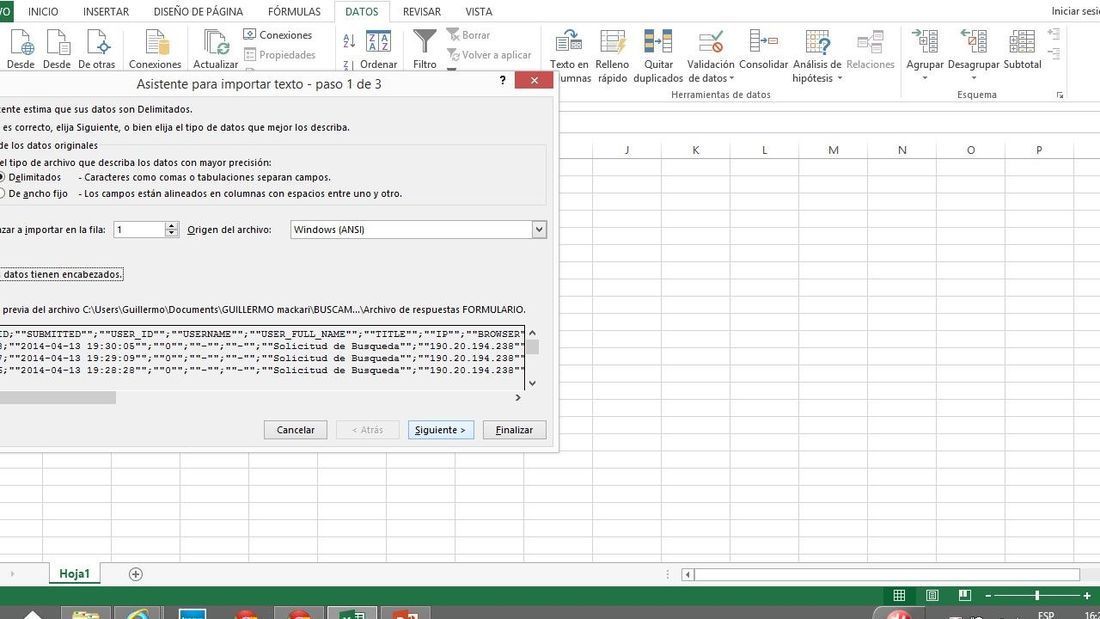Click the wizard help question mark

click(x=502, y=81)
